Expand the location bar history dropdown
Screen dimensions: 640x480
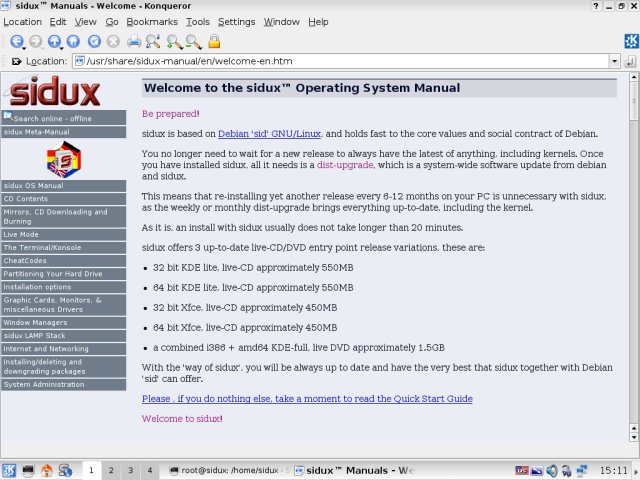614,61
